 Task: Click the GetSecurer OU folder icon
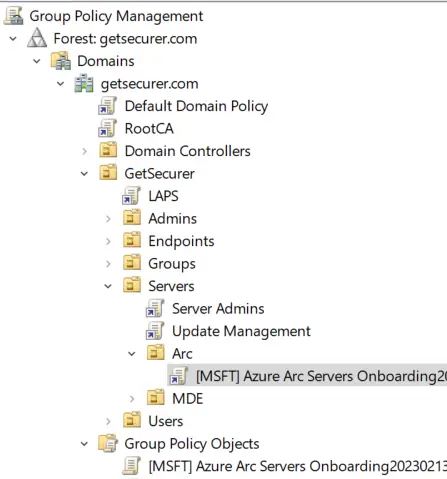[x=108, y=172]
